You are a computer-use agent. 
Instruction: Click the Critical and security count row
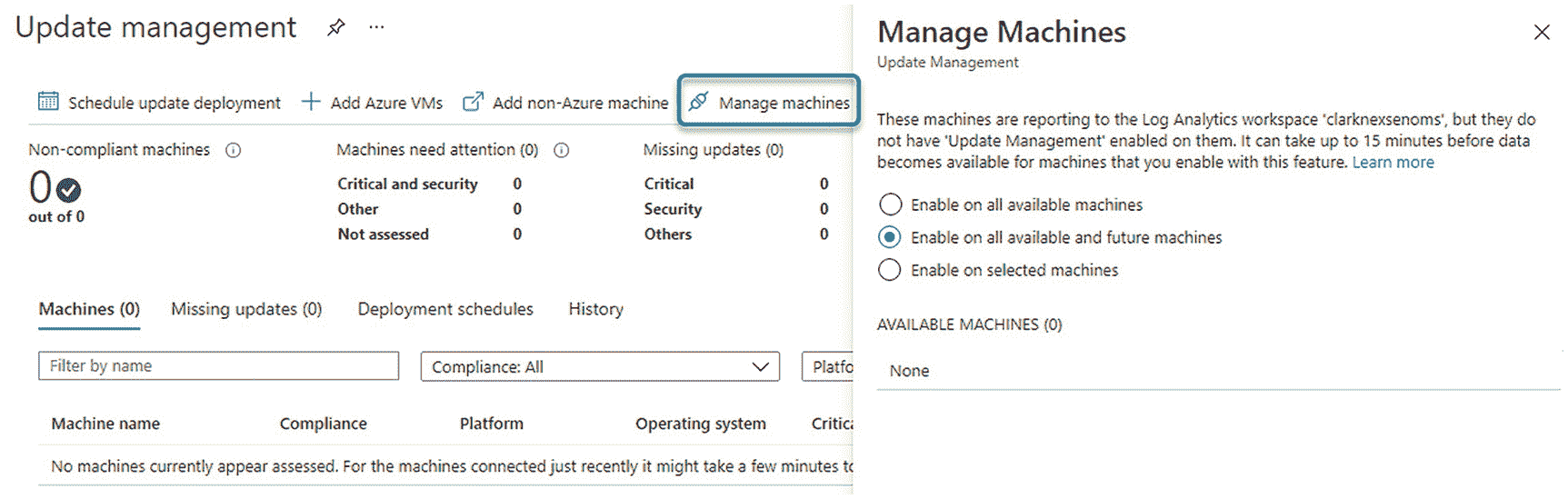[429, 184]
